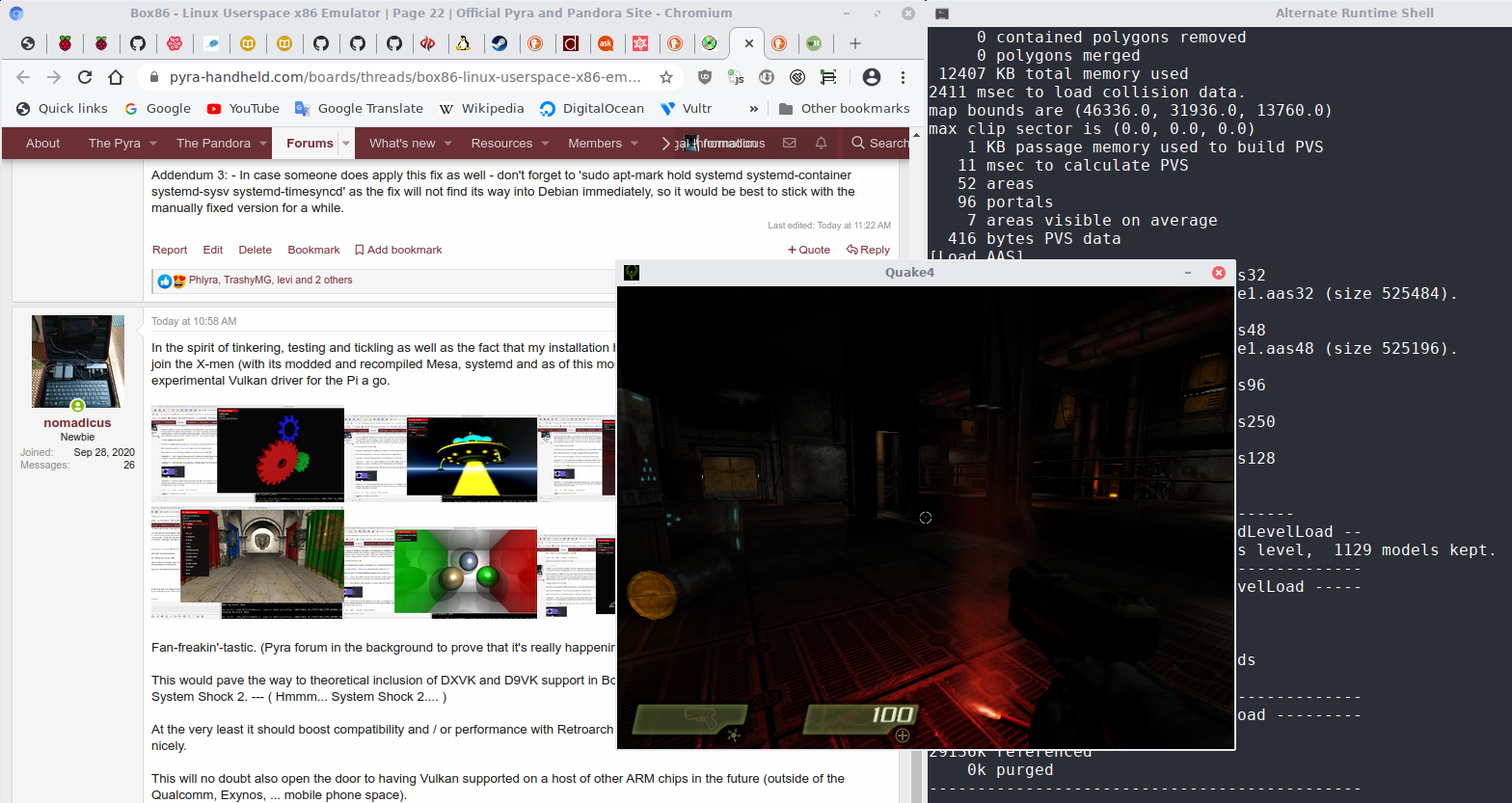Expand The Pyra menu dropdown arrow
The image size is (1512, 803).
(152, 144)
